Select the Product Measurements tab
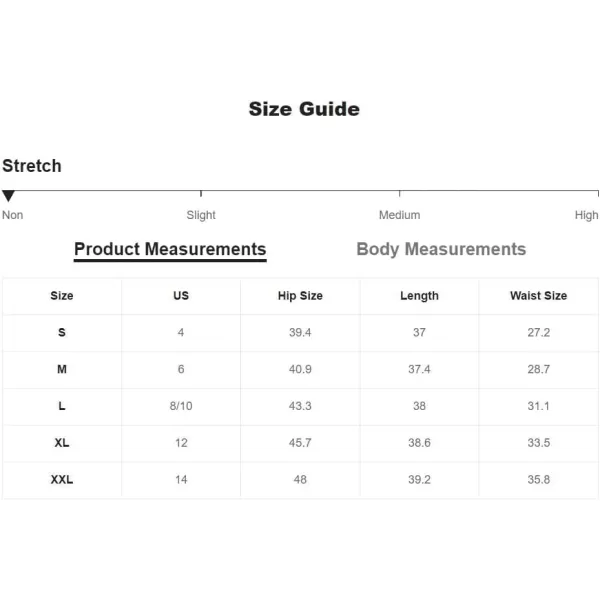The image size is (600, 600). click(170, 250)
